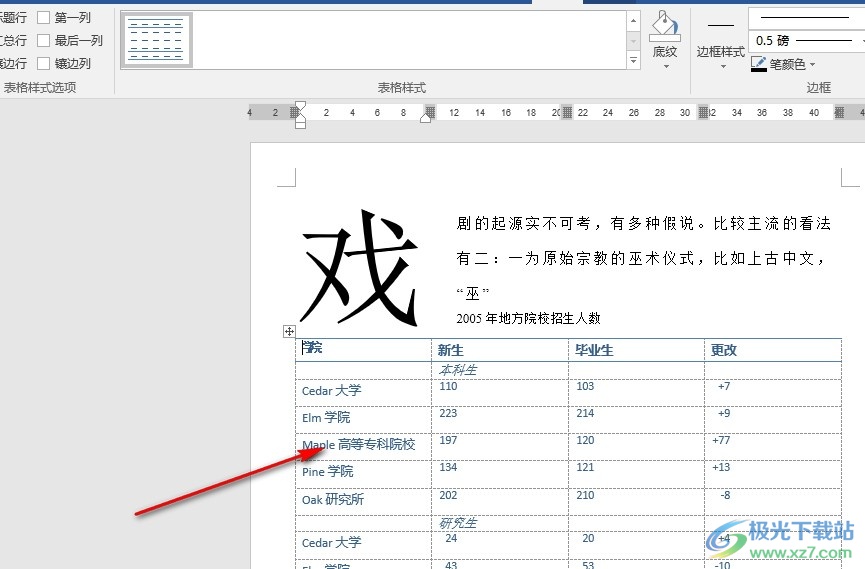865x569 pixels.
Task: Click the value 103 cell
Action: pos(636,393)
